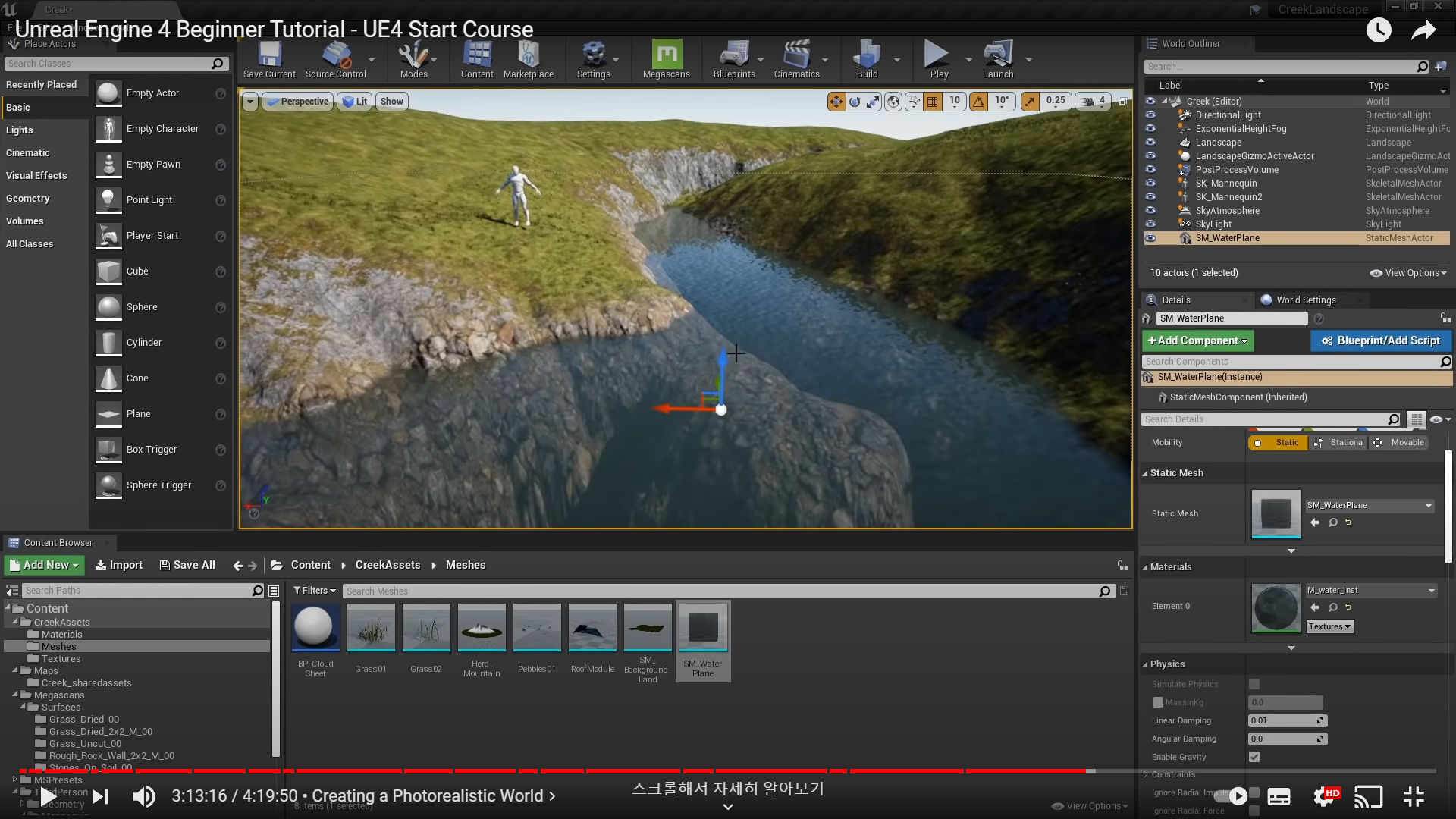Hide the DirectionalLight actor via eye icon
This screenshot has width=1456, height=819.
(1150, 115)
